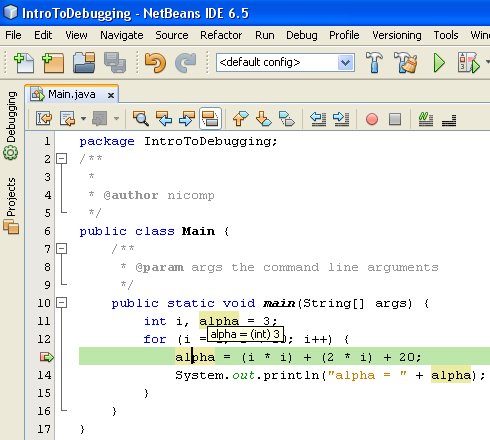The height and width of the screenshot is (440, 490).
Task: Run Main Project with green arrow
Action: tap(439, 63)
